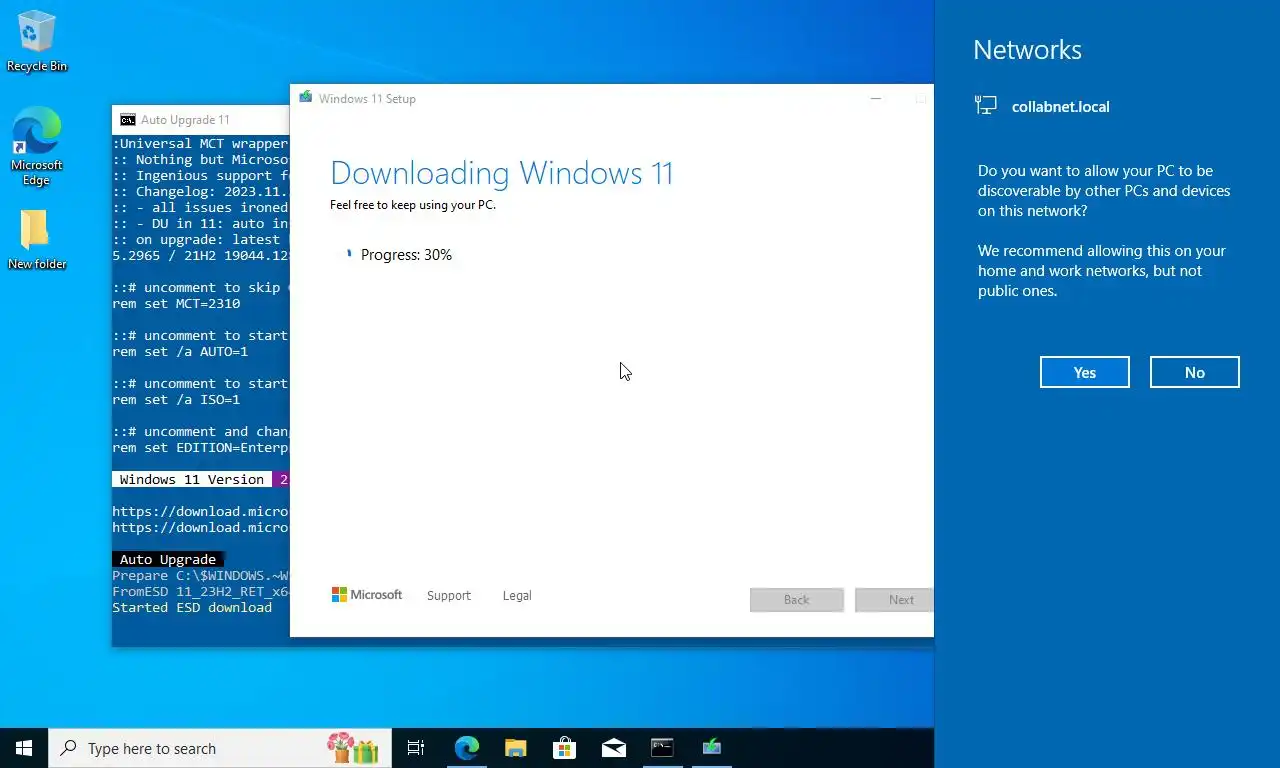Click the taskbar search box
The width and height of the screenshot is (1280, 768).
point(221,748)
